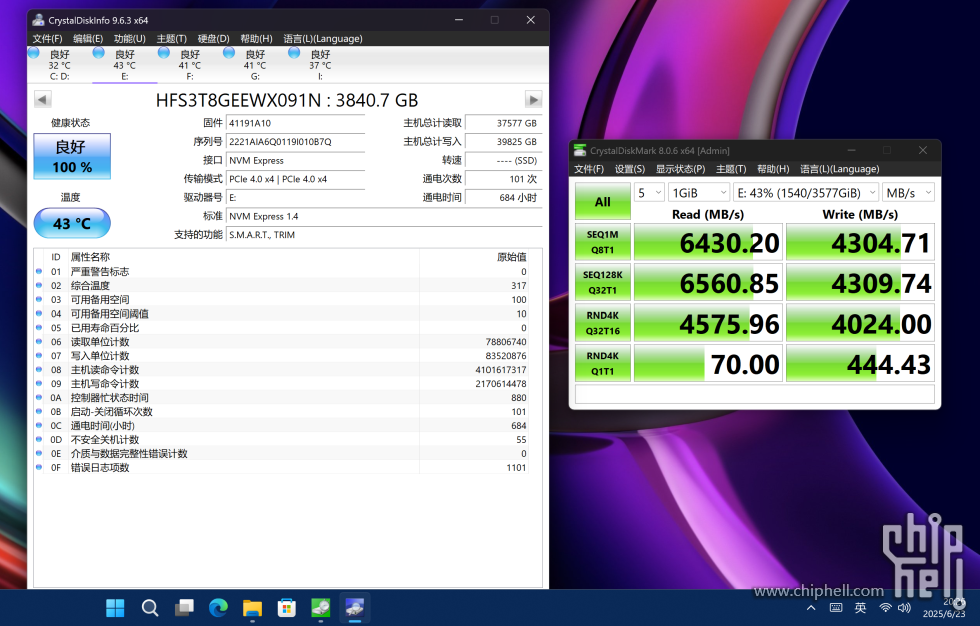Image resolution: width=980 pixels, height=626 pixels.
Task: Click the 43 °C temperature indicator
Action: [x=72, y=223]
